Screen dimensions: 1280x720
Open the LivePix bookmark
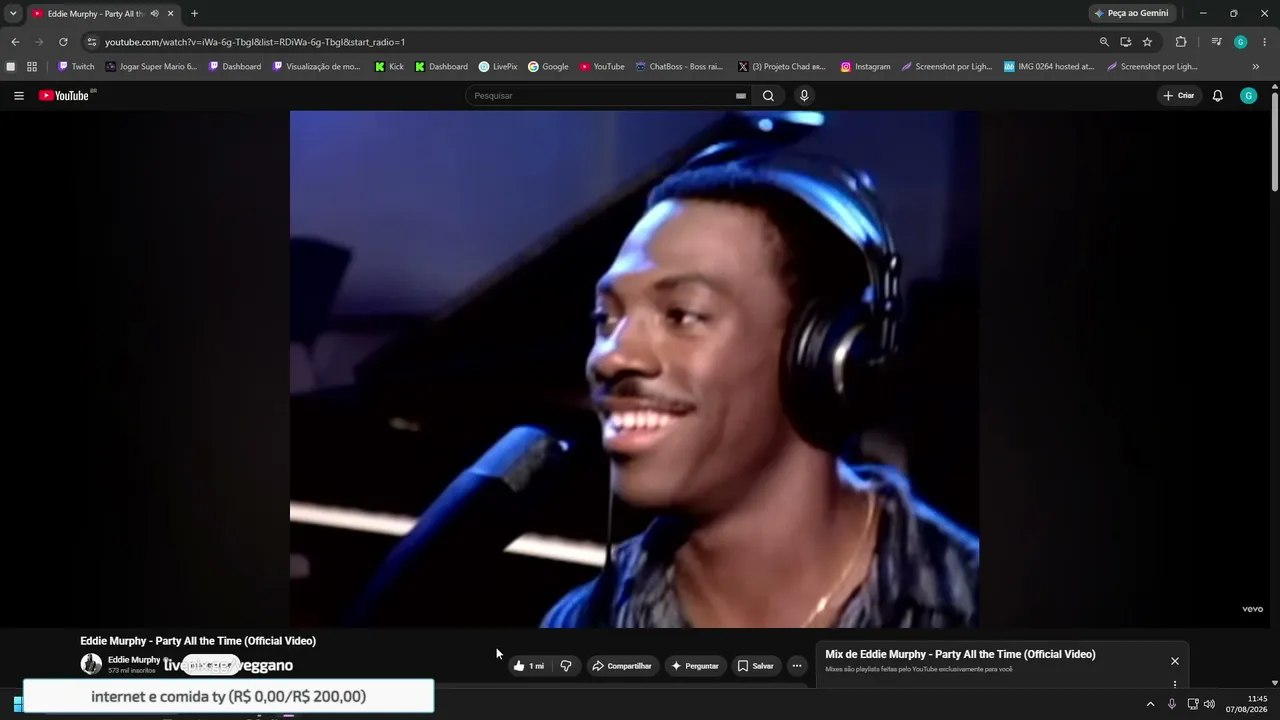[498, 67]
